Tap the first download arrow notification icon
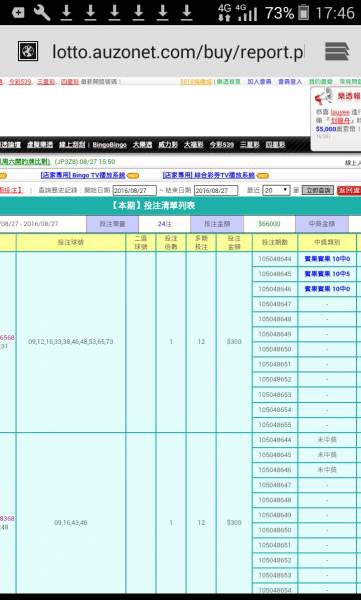Image resolution: width=361 pixels, height=600 pixels. click(x=66, y=13)
